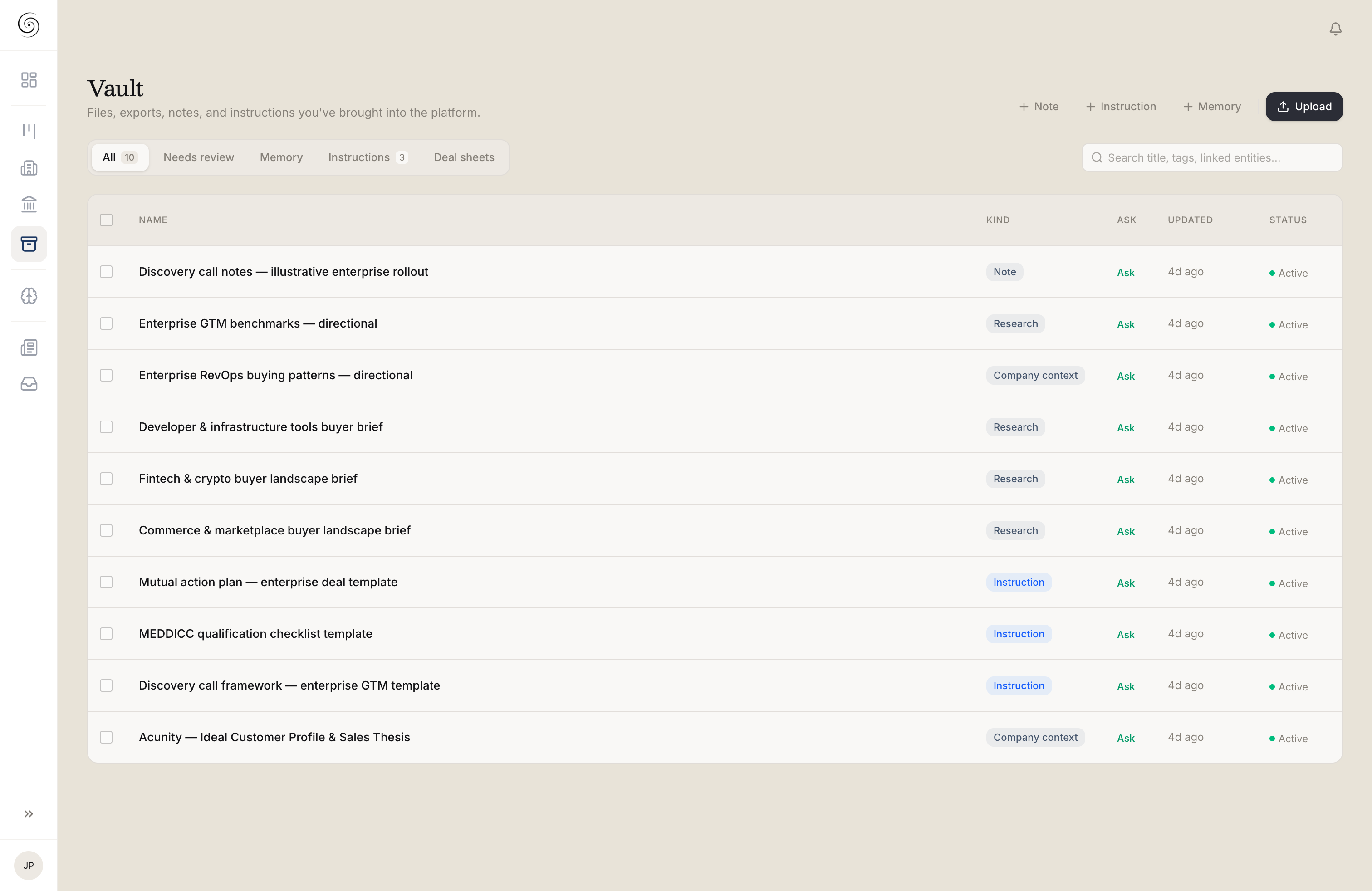Check the Discovery call notes row checkbox

coord(106,271)
